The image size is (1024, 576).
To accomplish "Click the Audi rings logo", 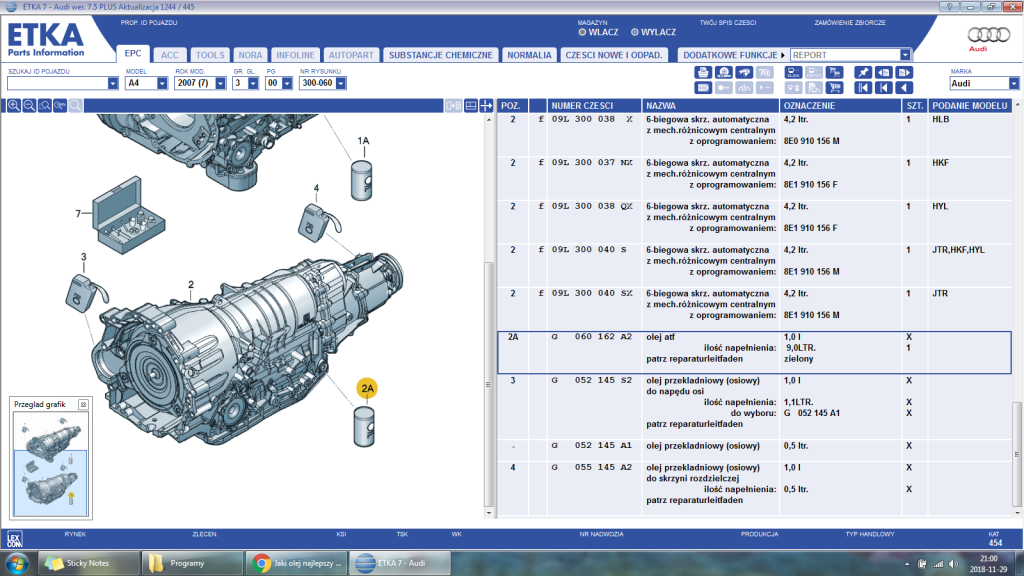I will coord(988,35).
